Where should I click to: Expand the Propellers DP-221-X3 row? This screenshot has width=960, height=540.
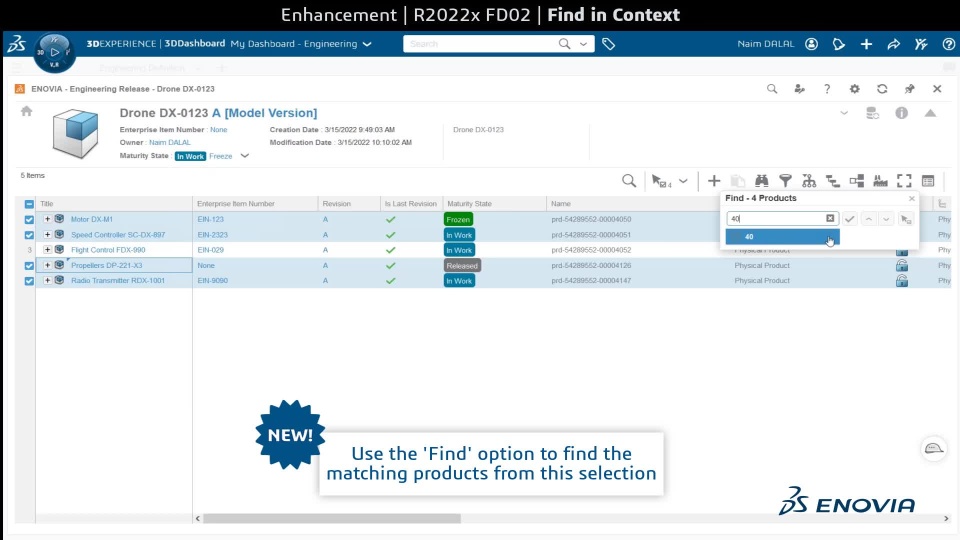(47, 265)
